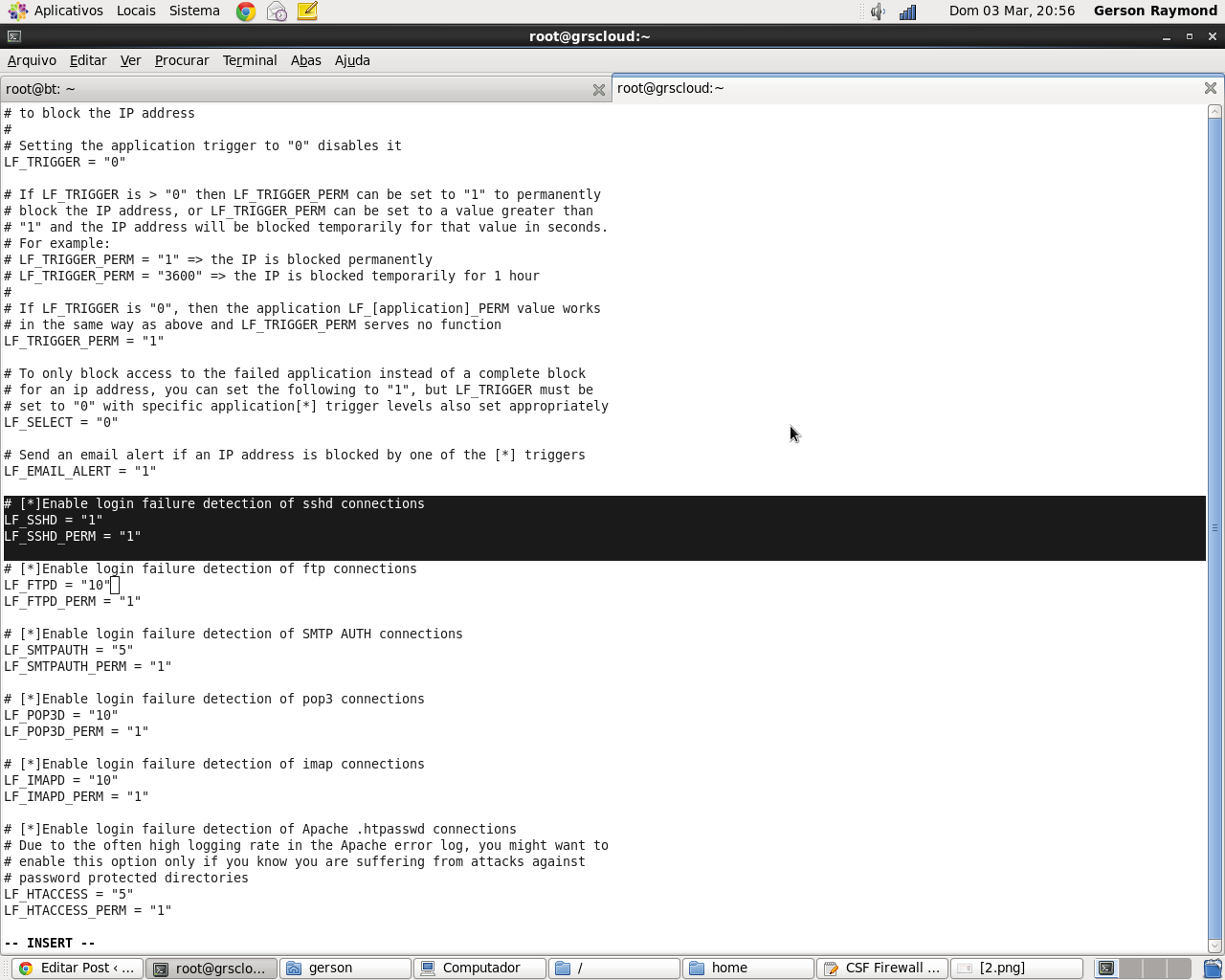The width and height of the screenshot is (1225, 980).
Task: Click the trash icon in bottom panel
Action: tap(1213, 969)
